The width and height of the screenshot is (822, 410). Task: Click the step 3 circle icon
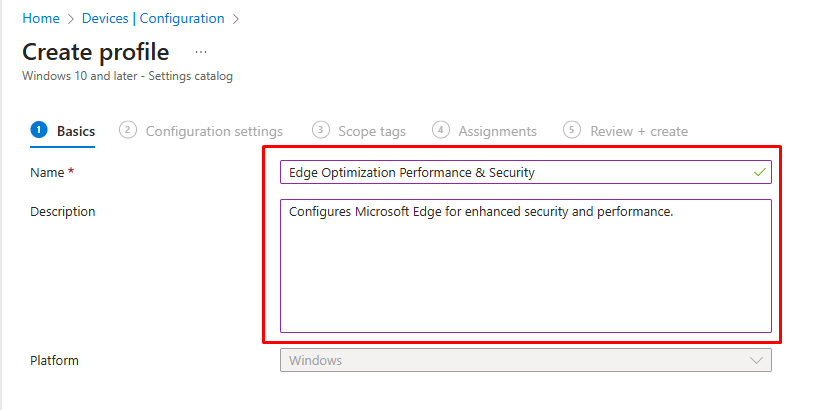tap(320, 130)
